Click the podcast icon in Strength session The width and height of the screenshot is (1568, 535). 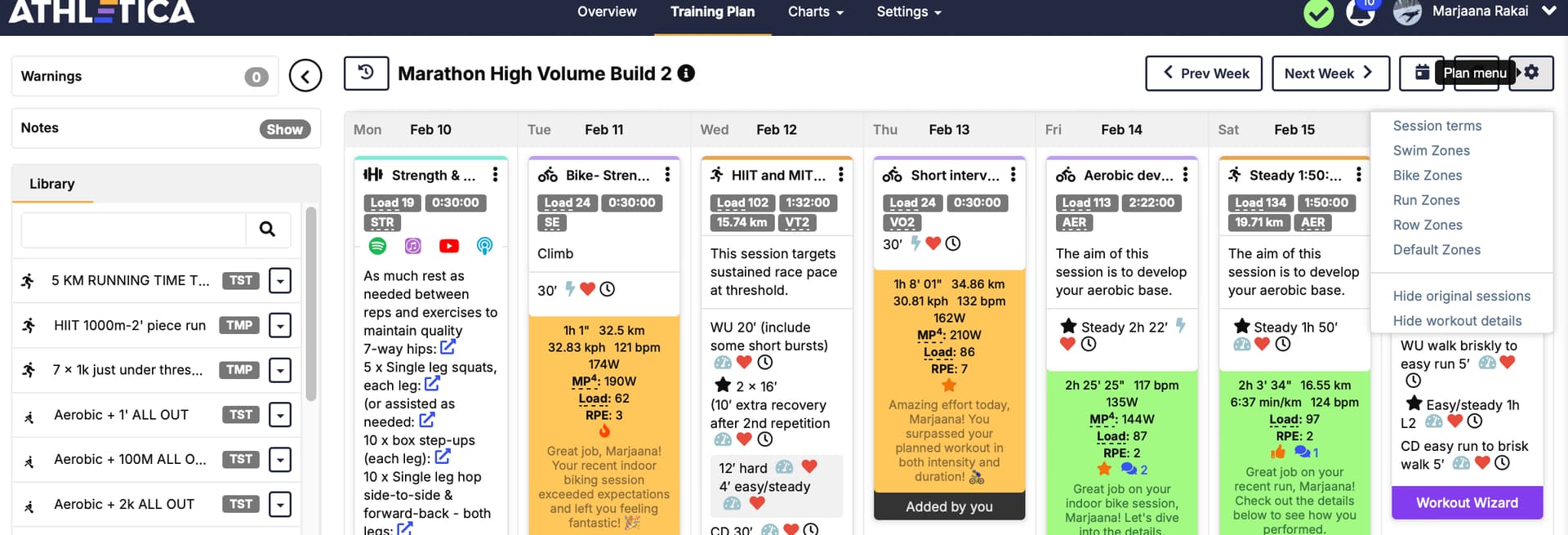484,246
